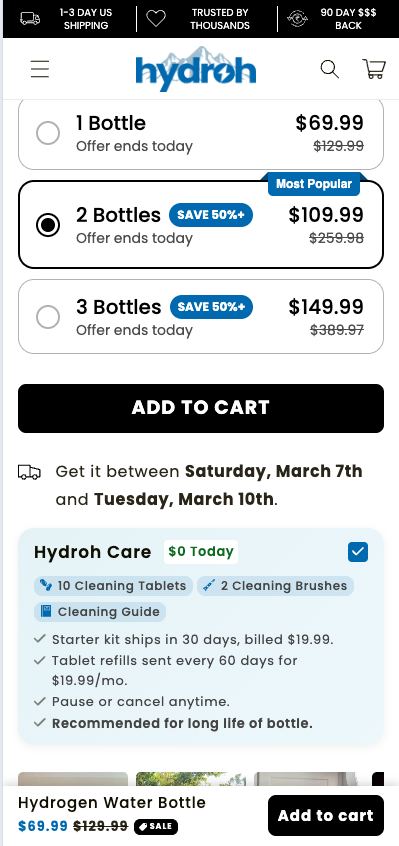This screenshot has width=399, height=846.
Task: Uncheck the Hydroh Care checkbox
Action: tap(358, 552)
